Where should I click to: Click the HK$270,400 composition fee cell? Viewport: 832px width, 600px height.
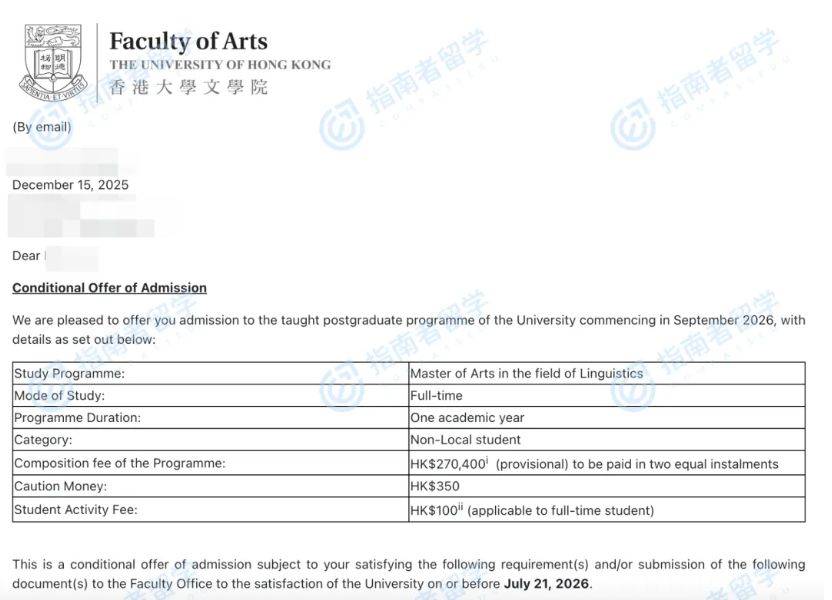593,464
